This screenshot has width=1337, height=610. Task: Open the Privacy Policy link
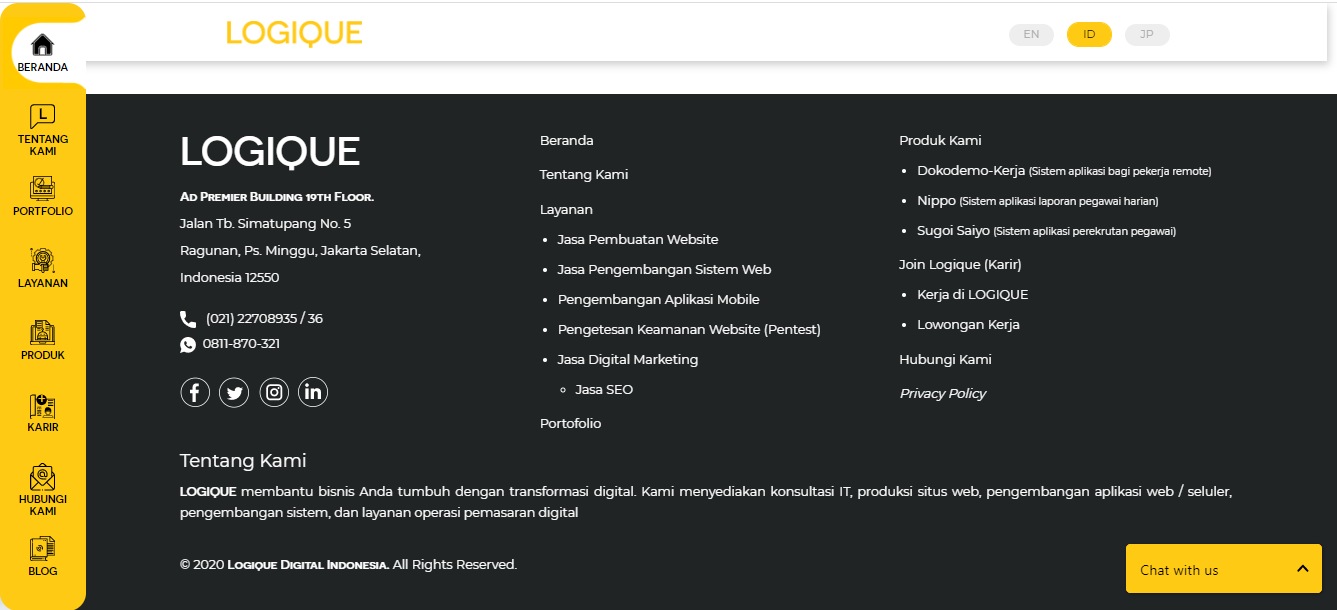(x=942, y=393)
